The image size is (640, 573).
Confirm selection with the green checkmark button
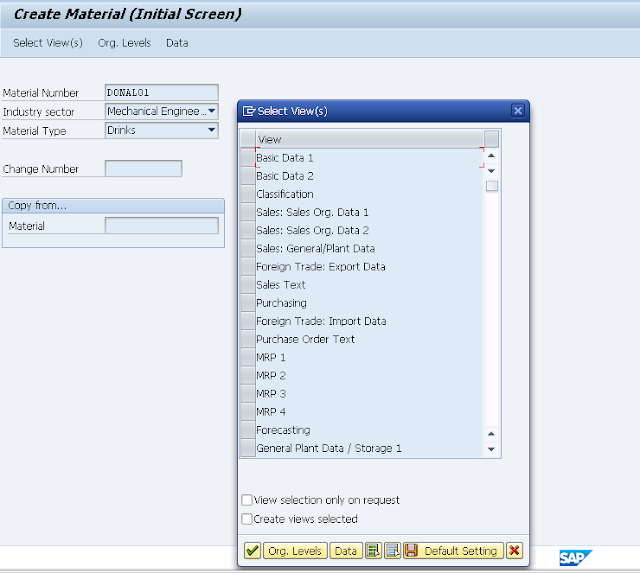[x=252, y=551]
